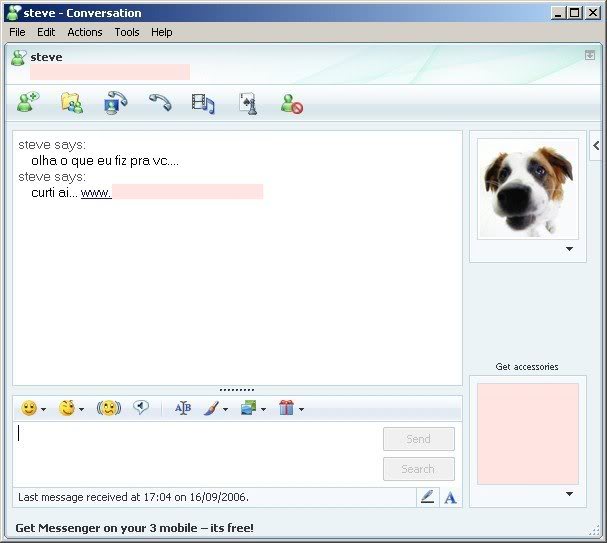The image size is (607, 543).
Task: Click 'Last message received at 17:04' status text
Action: tap(133, 497)
